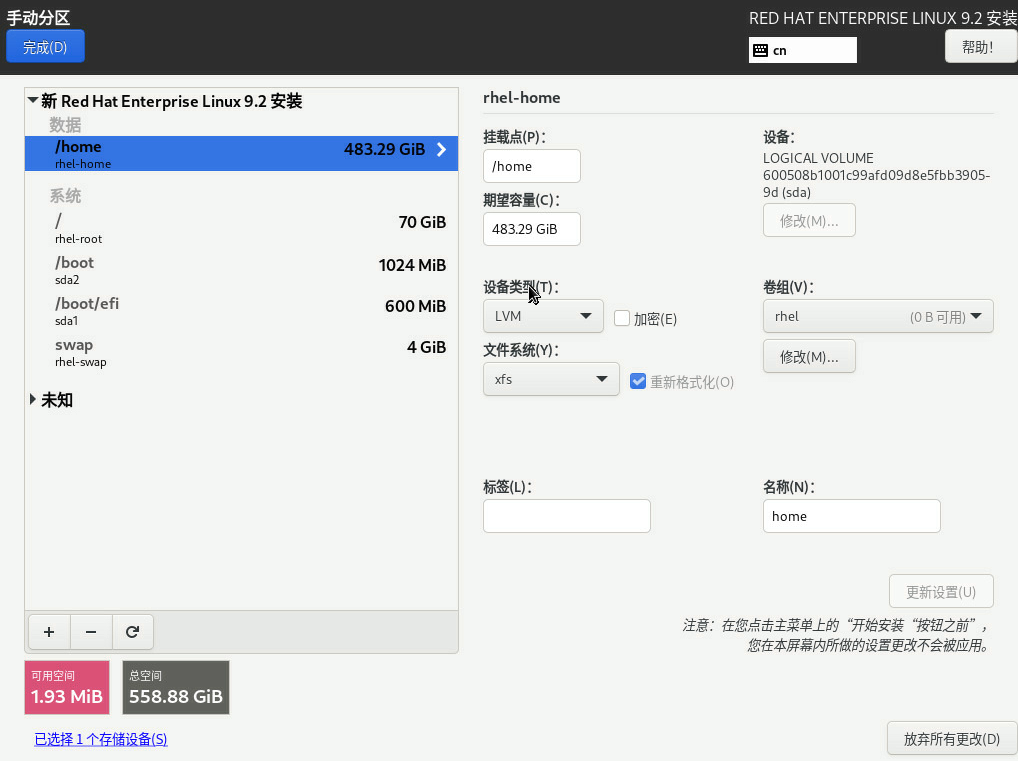Toggle the reformat (重新格式化) checkbox
This screenshot has height=761, width=1018.
[x=638, y=381]
